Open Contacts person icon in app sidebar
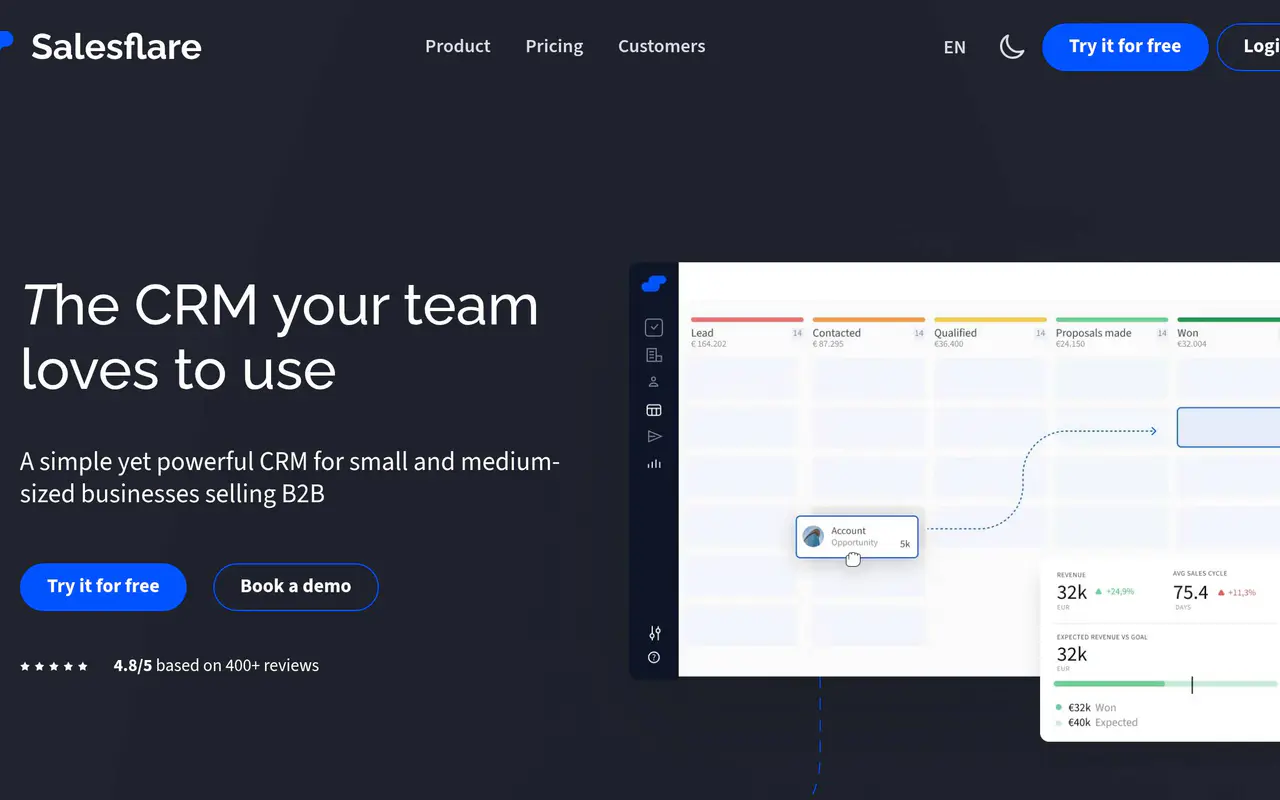 click(x=654, y=382)
